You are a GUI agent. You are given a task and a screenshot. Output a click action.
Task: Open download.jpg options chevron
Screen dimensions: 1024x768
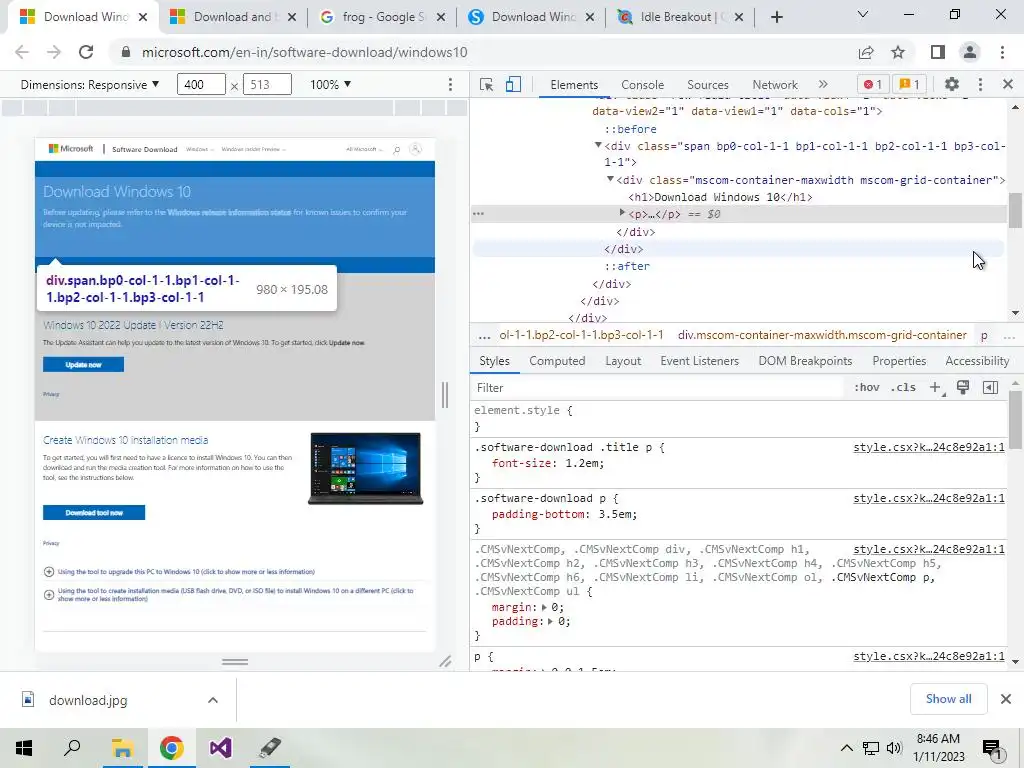pyautogui.click(x=213, y=700)
